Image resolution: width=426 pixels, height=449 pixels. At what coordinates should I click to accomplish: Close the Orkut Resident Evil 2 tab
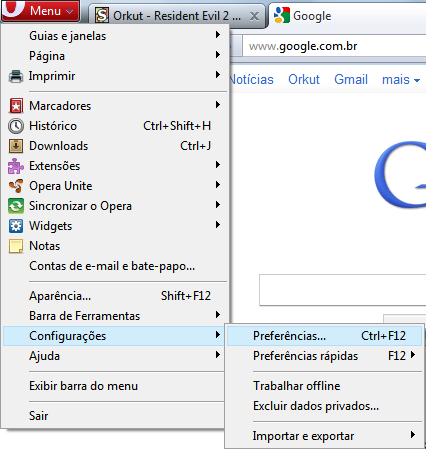(254, 16)
